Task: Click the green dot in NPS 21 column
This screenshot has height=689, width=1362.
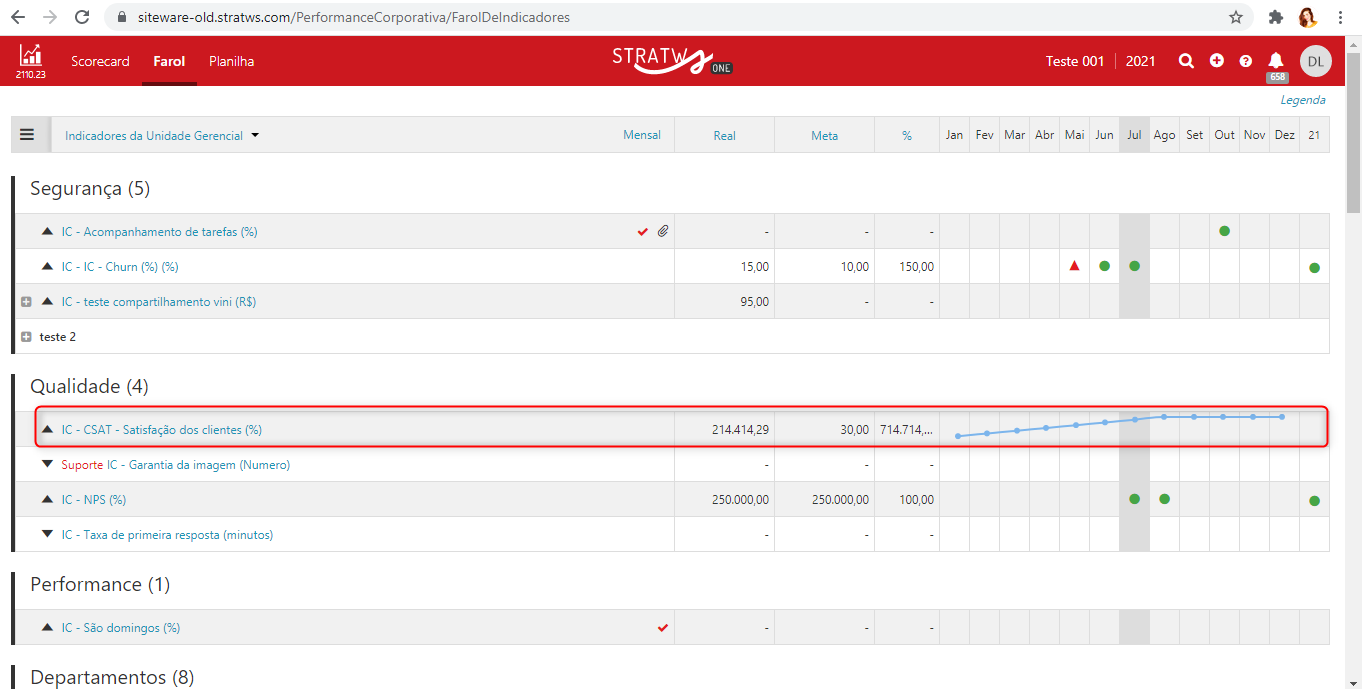Action: (1314, 500)
